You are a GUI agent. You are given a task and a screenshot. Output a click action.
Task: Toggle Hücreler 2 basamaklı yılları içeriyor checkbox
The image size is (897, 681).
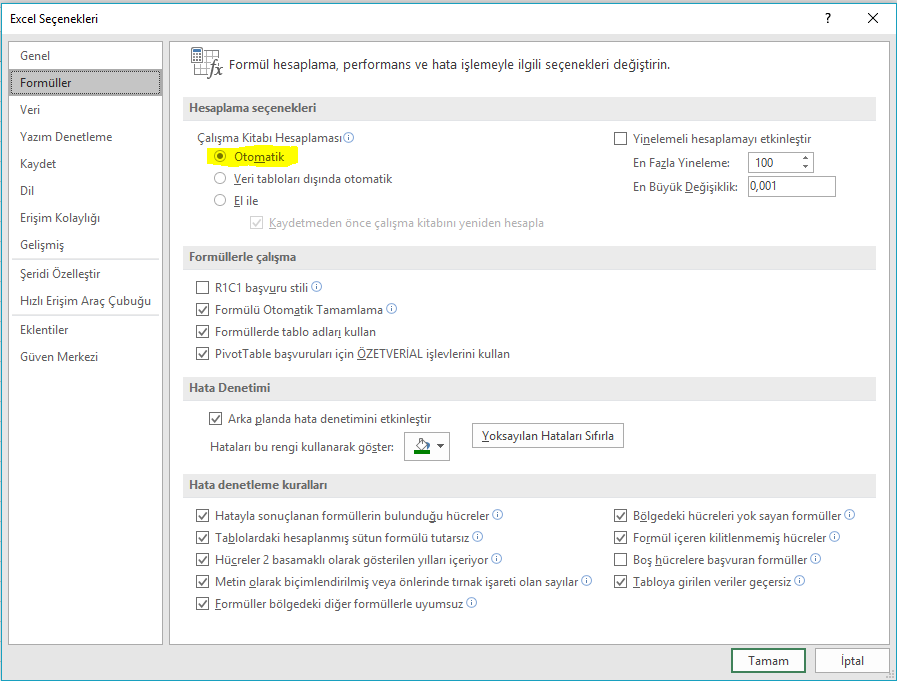point(203,559)
